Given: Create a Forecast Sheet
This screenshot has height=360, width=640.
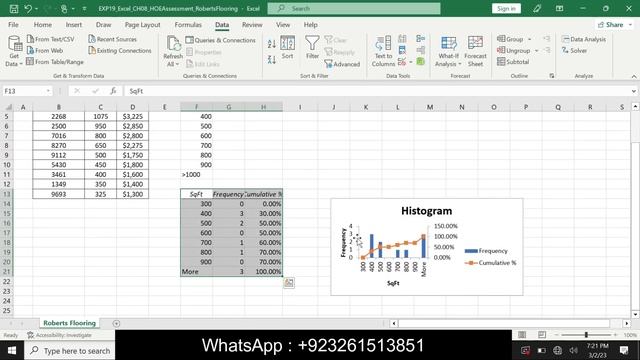Looking at the screenshot, I should (475, 51).
